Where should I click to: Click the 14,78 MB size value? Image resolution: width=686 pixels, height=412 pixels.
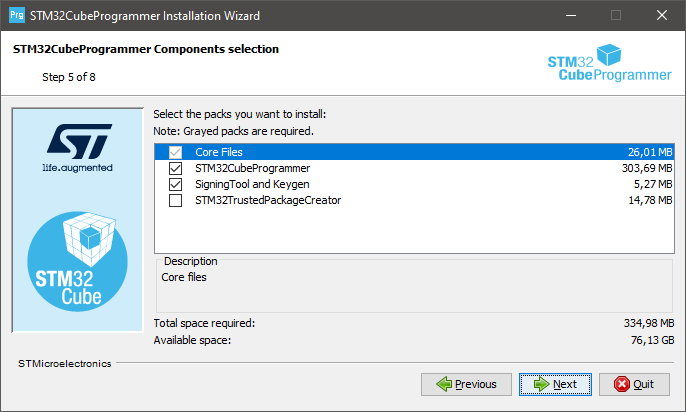pos(650,200)
